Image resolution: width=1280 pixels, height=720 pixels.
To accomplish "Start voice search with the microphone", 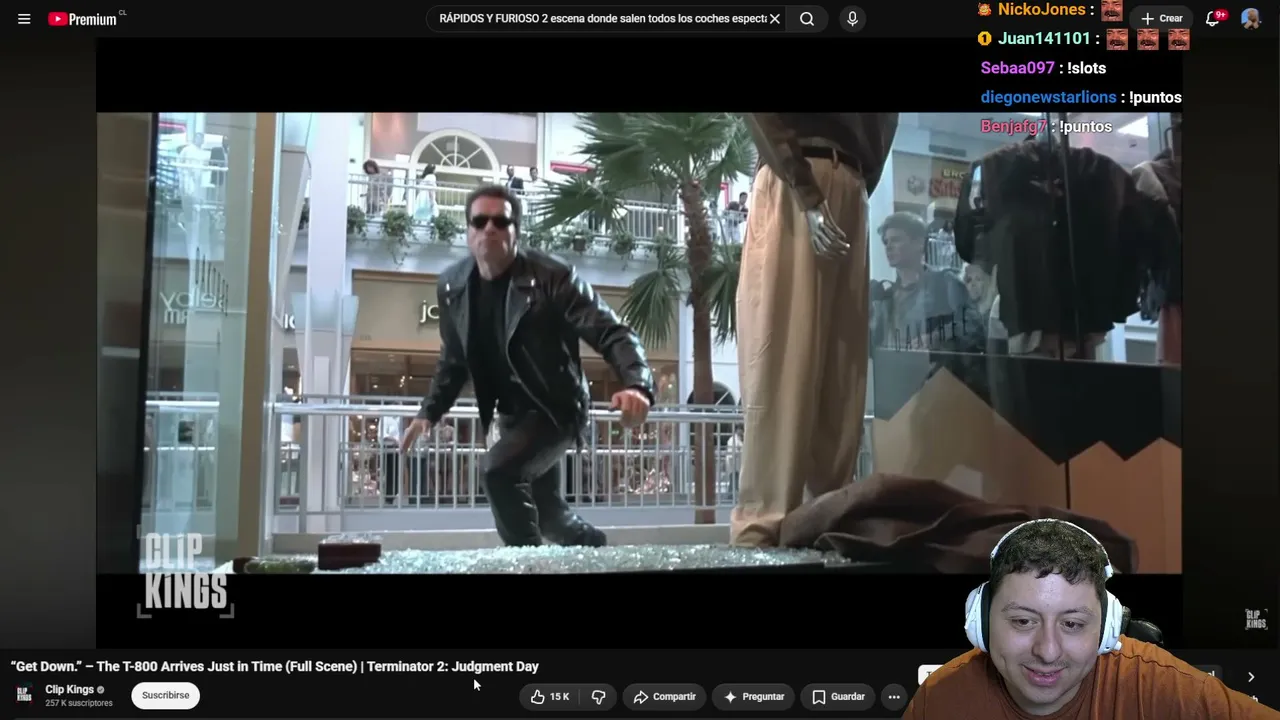I will 852,19.
